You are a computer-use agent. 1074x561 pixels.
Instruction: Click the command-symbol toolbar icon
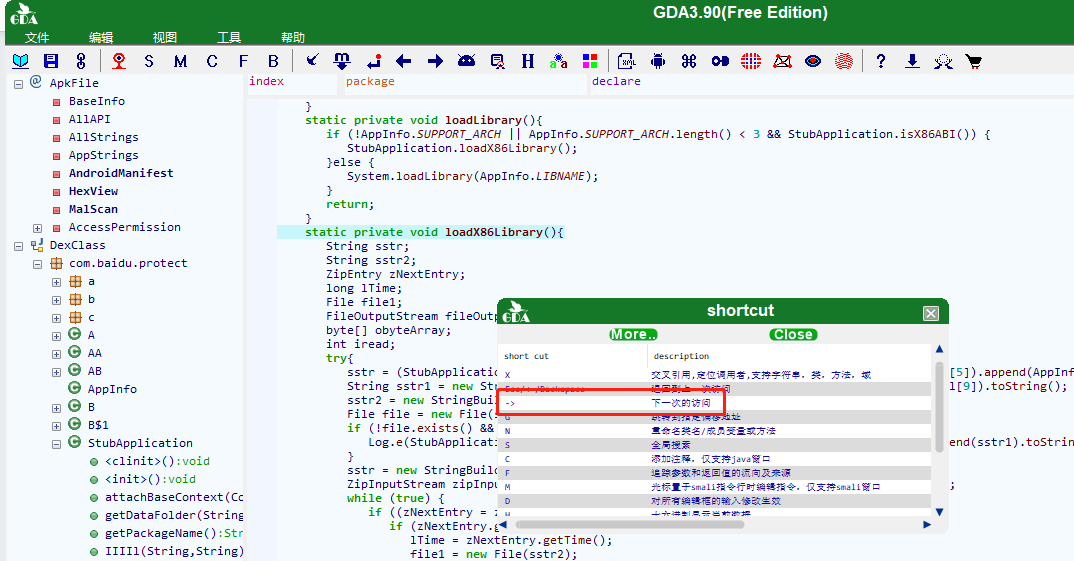(688, 61)
